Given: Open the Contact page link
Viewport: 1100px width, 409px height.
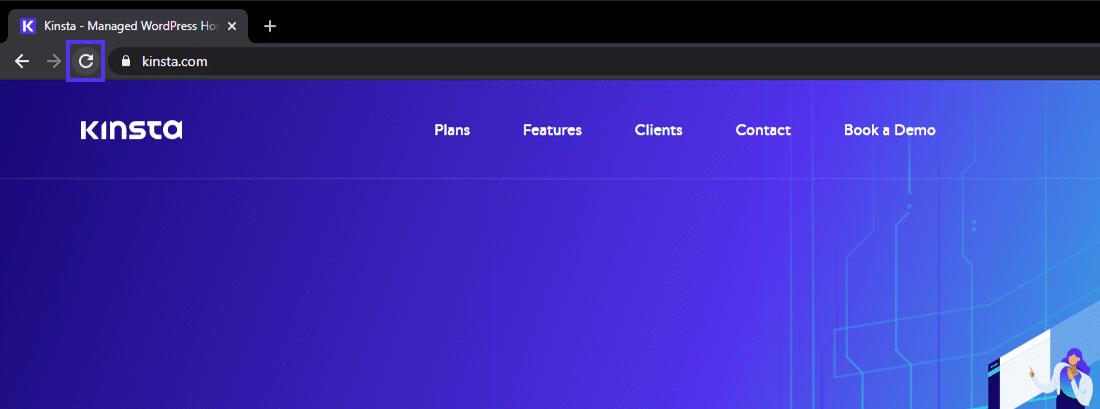Looking at the screenshot, I should click(763, 130).
